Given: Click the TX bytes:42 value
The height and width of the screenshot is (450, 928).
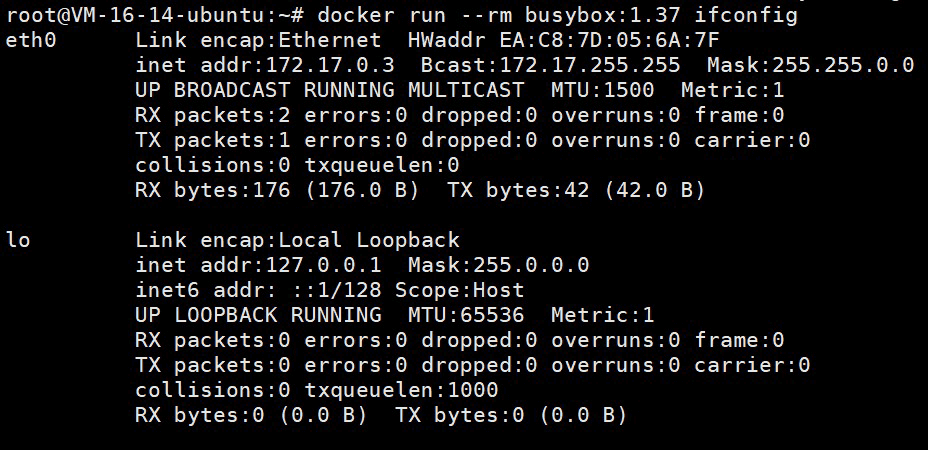Looking at the screenshot, I should tap(518, 190).
